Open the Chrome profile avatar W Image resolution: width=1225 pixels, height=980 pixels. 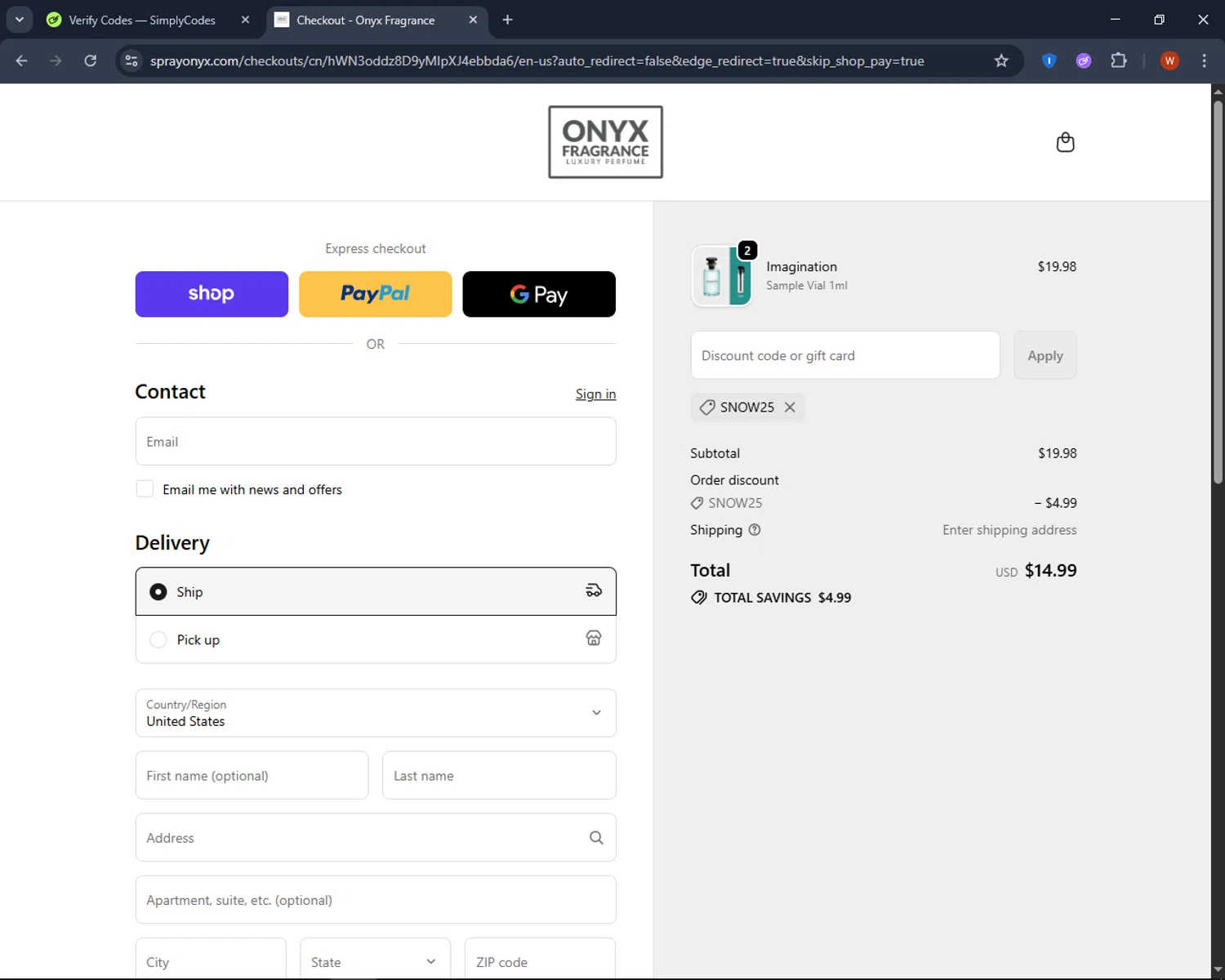click(1169, 60)
